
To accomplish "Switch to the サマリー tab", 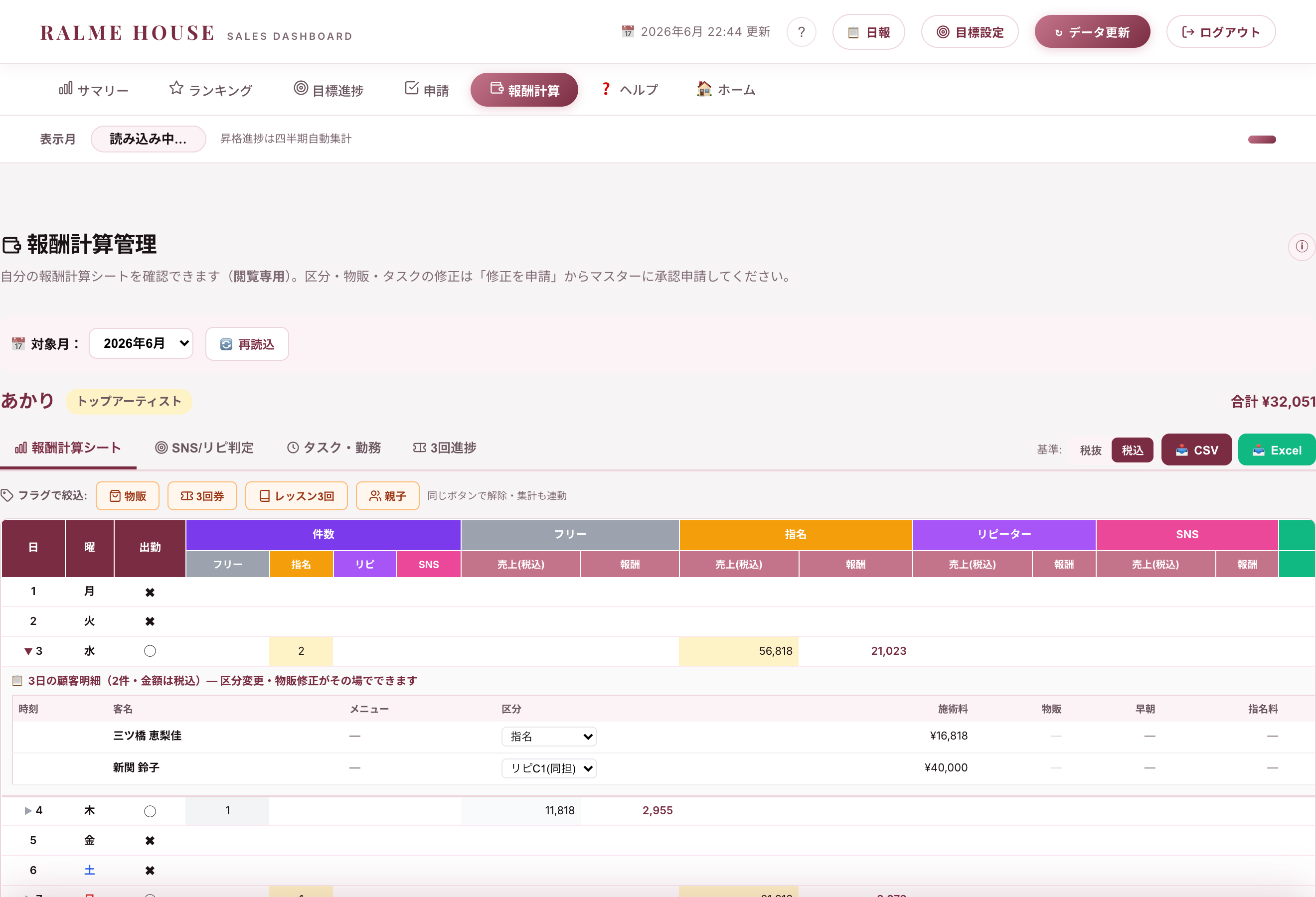I will pos(94,89).
